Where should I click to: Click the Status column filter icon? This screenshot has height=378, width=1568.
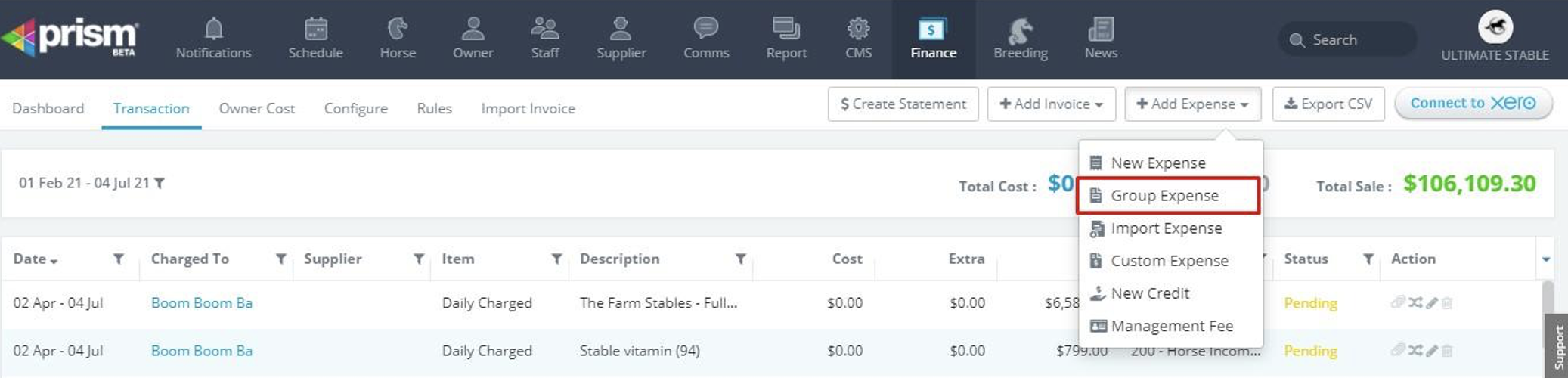(1368, 259)
